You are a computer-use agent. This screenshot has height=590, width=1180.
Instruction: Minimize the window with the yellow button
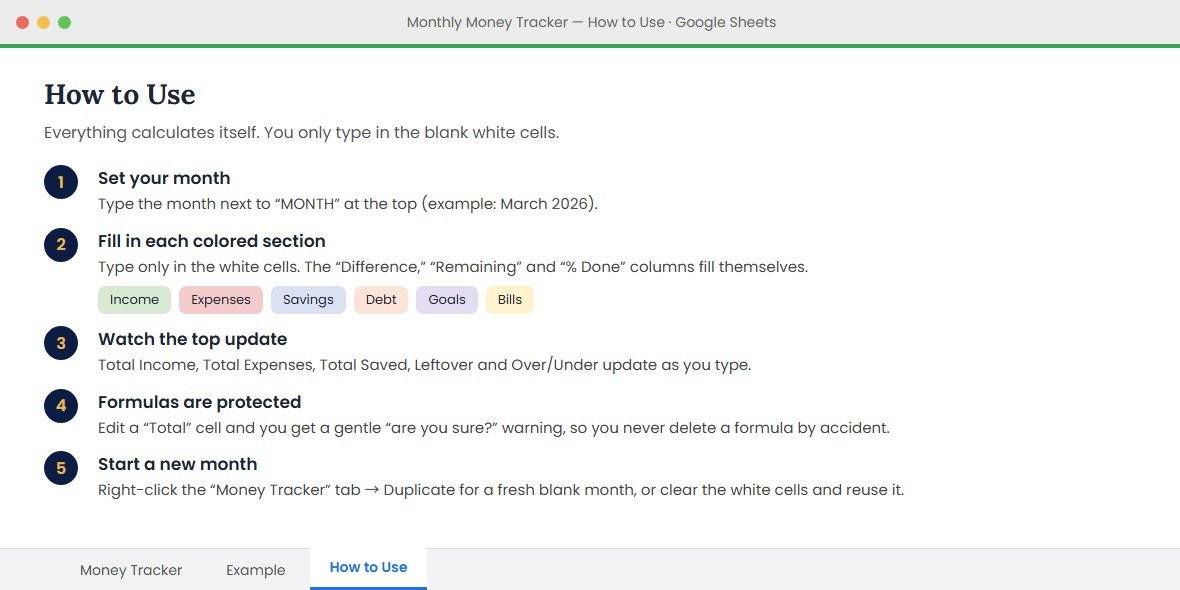pyautogui.click(x=44, y=23)
